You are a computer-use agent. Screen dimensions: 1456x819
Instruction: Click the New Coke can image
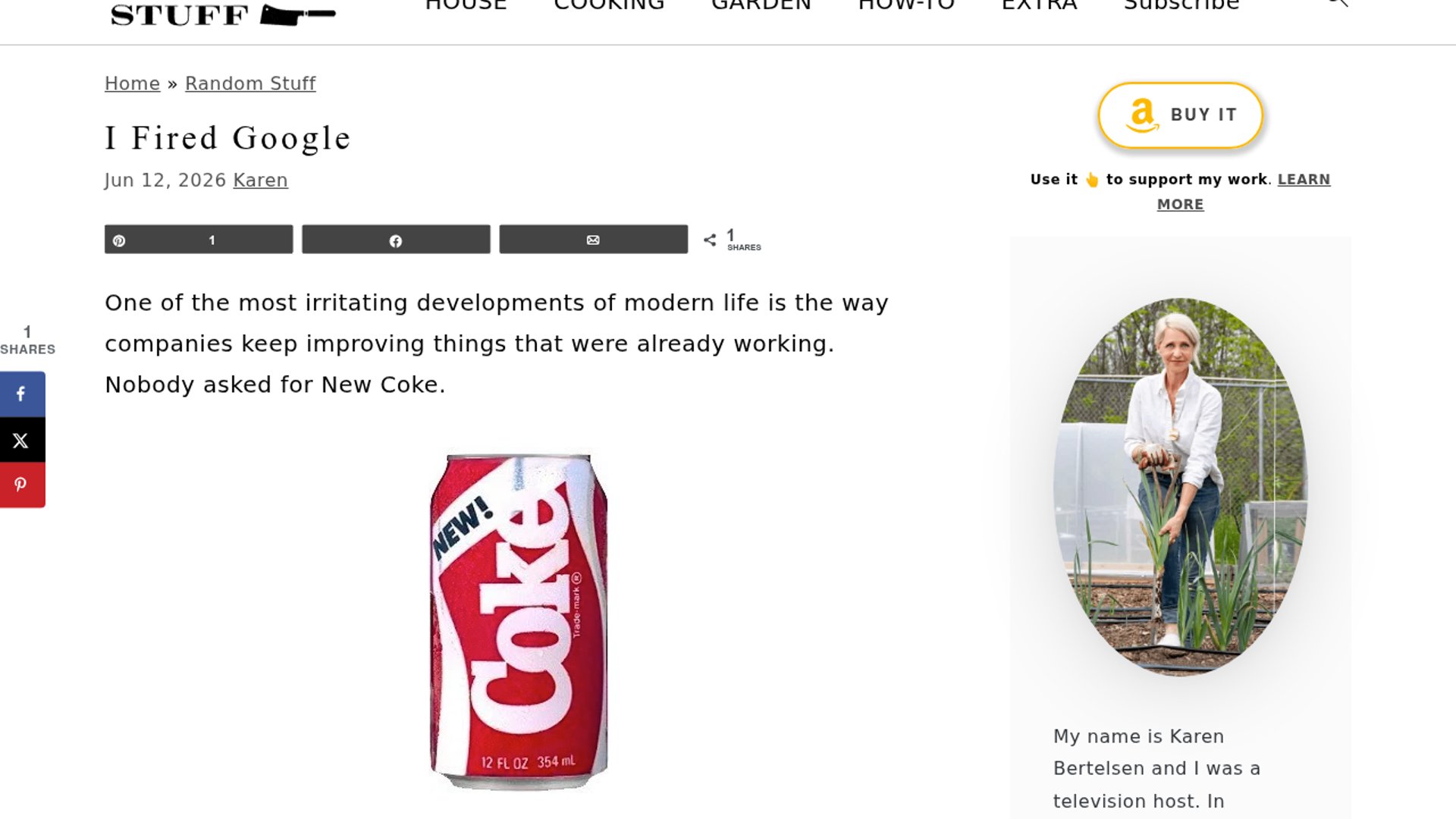[x=519, y=622]
